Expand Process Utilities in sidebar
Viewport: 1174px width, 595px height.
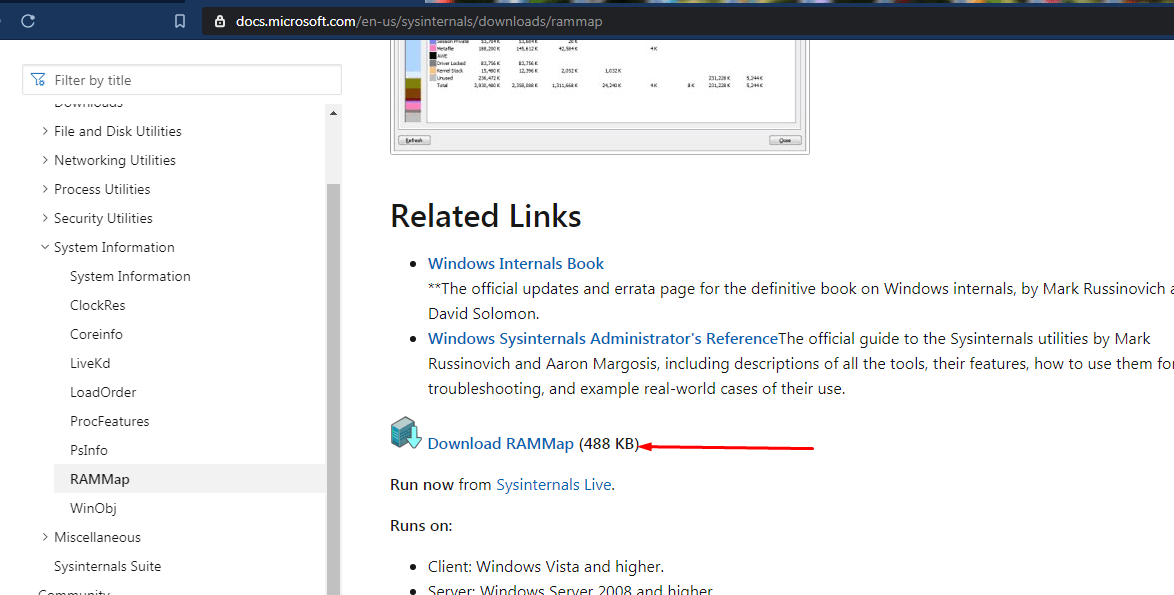[45, 189]
